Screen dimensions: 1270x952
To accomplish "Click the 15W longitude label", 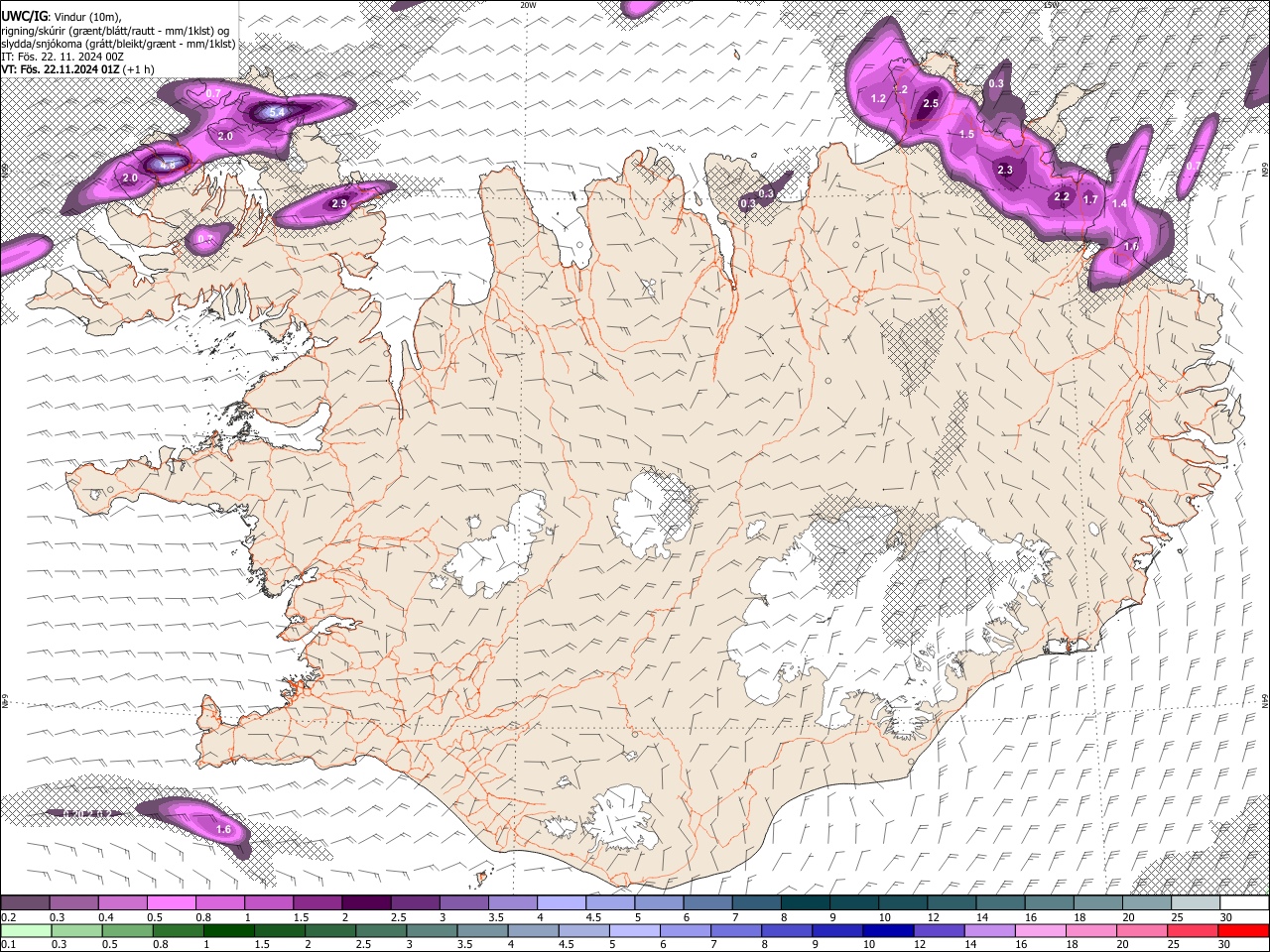I will point(1051,5).
